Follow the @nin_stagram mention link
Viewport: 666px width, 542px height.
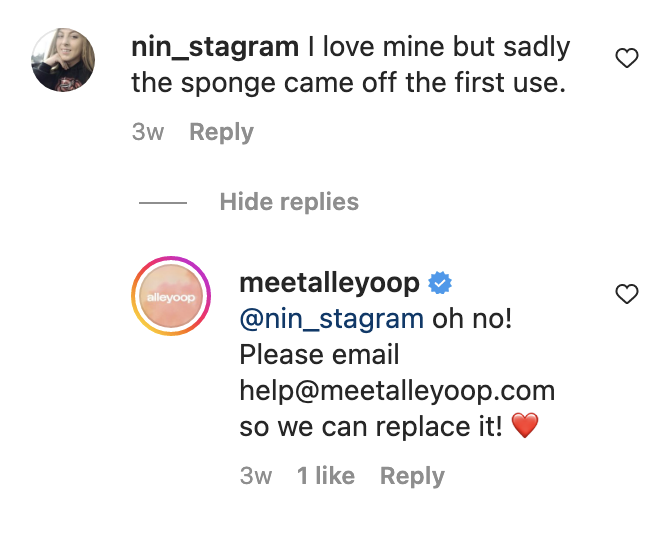click(332, 319)
